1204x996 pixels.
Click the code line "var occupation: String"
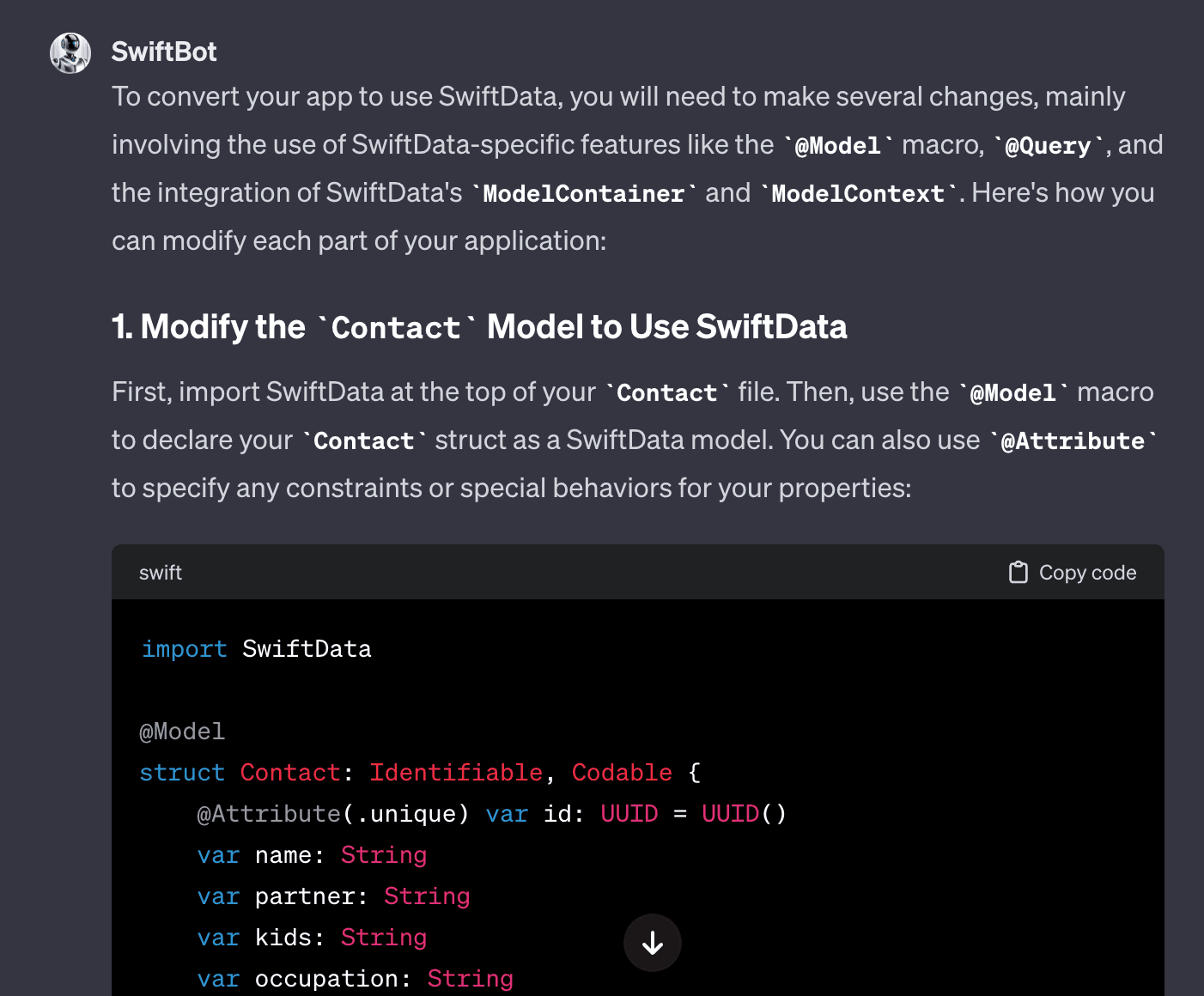[356, 979]
